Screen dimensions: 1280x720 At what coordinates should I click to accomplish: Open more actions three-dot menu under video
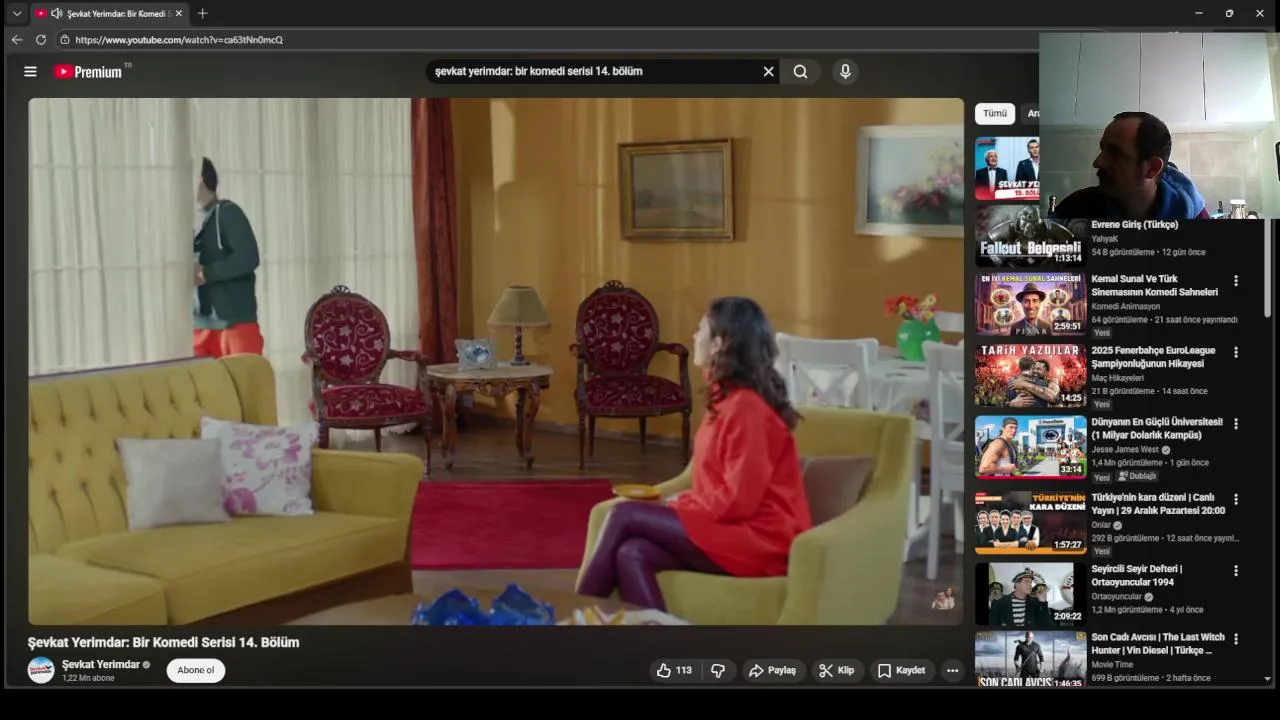click(952, 670)
